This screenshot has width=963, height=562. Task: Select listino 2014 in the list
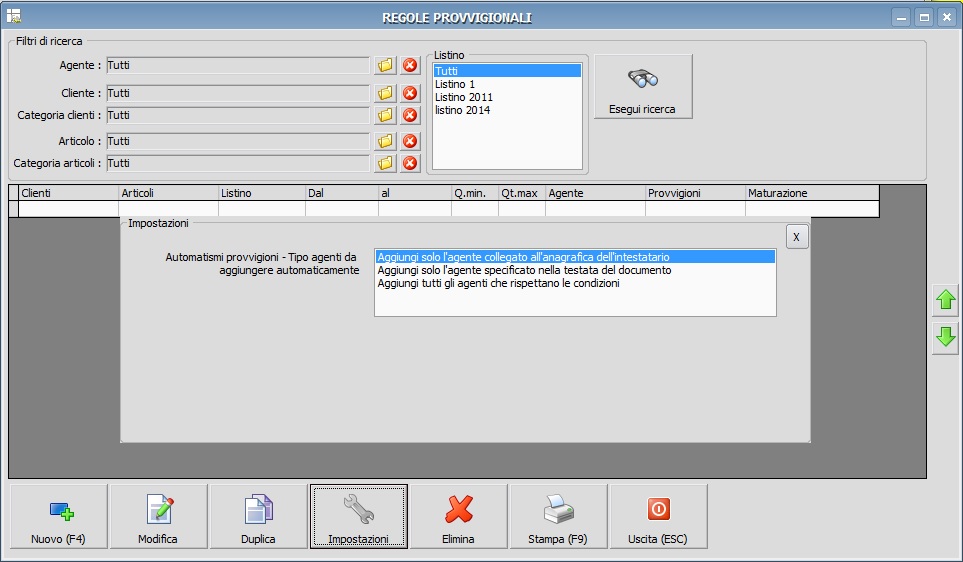pos(507,110)
